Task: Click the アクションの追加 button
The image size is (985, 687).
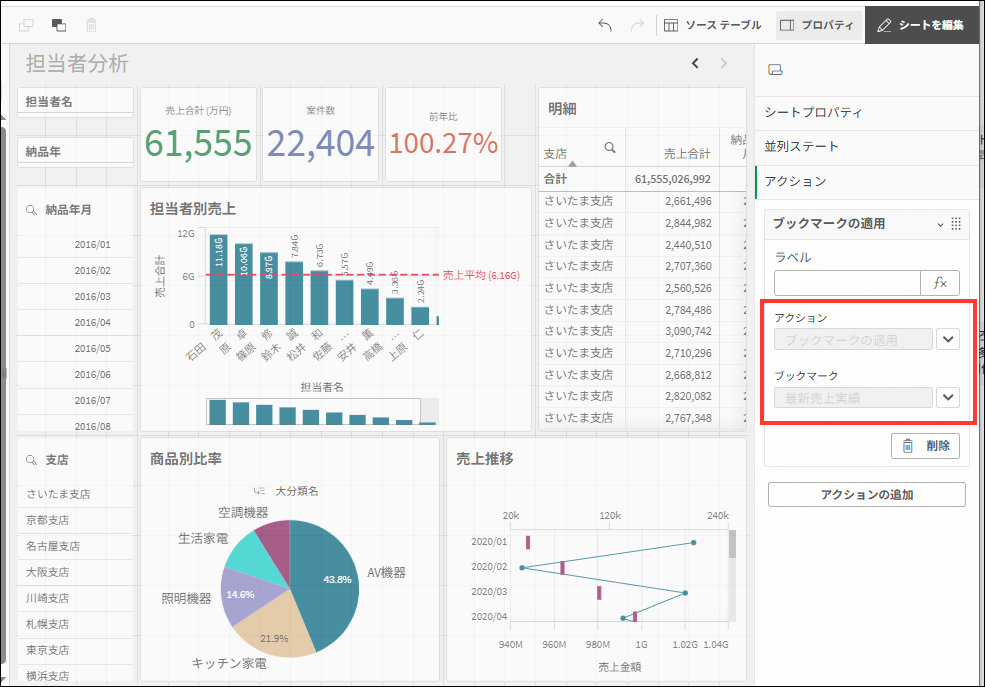Action: pyautogui.click(x=866, y=495)
